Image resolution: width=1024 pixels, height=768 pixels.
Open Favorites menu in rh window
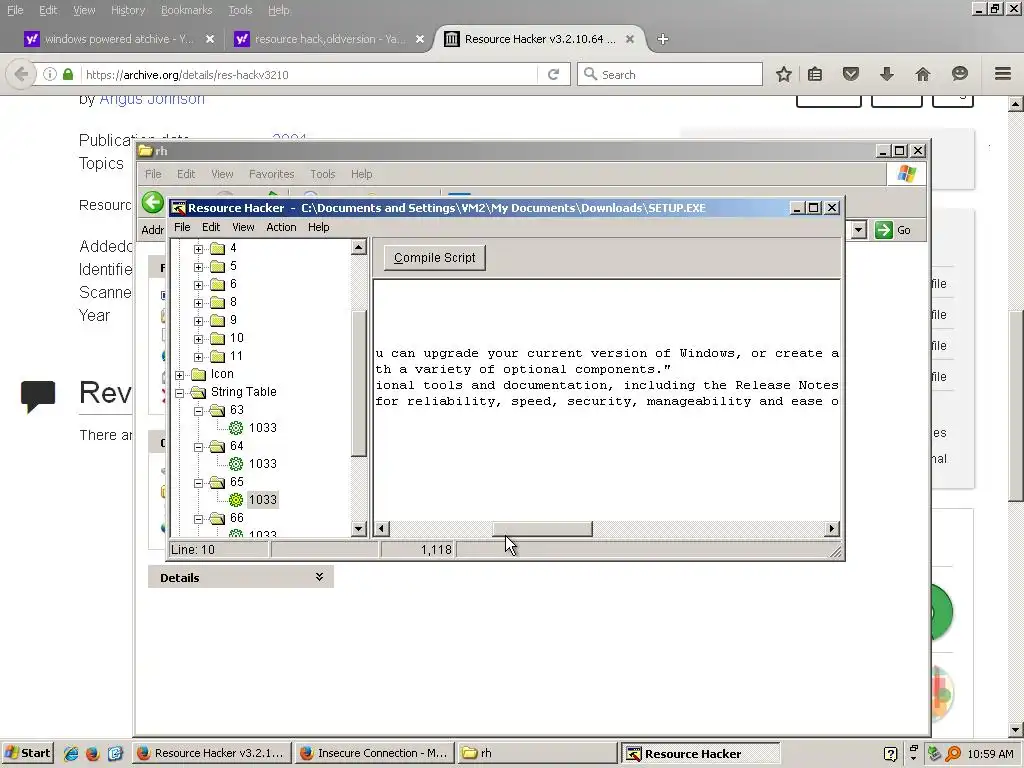coord(271,174)
